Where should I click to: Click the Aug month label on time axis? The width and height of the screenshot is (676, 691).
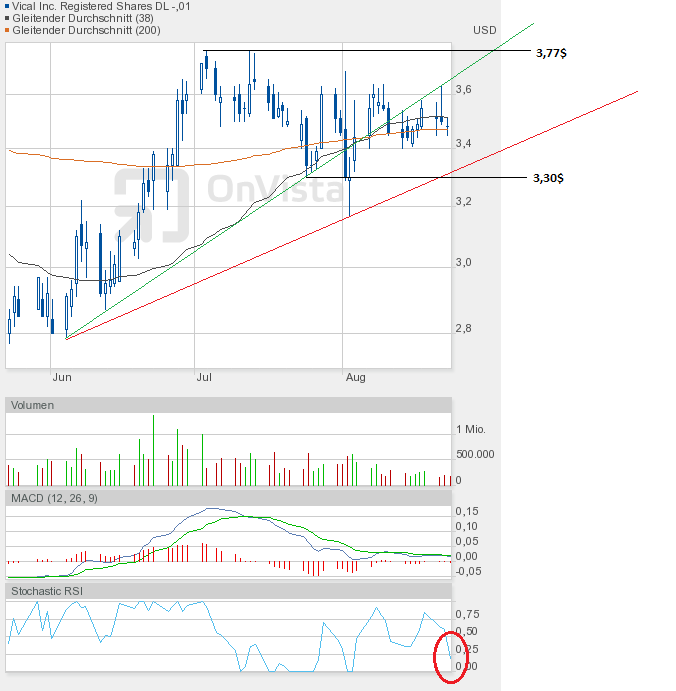pyautogui.click(x=355, y=377)
